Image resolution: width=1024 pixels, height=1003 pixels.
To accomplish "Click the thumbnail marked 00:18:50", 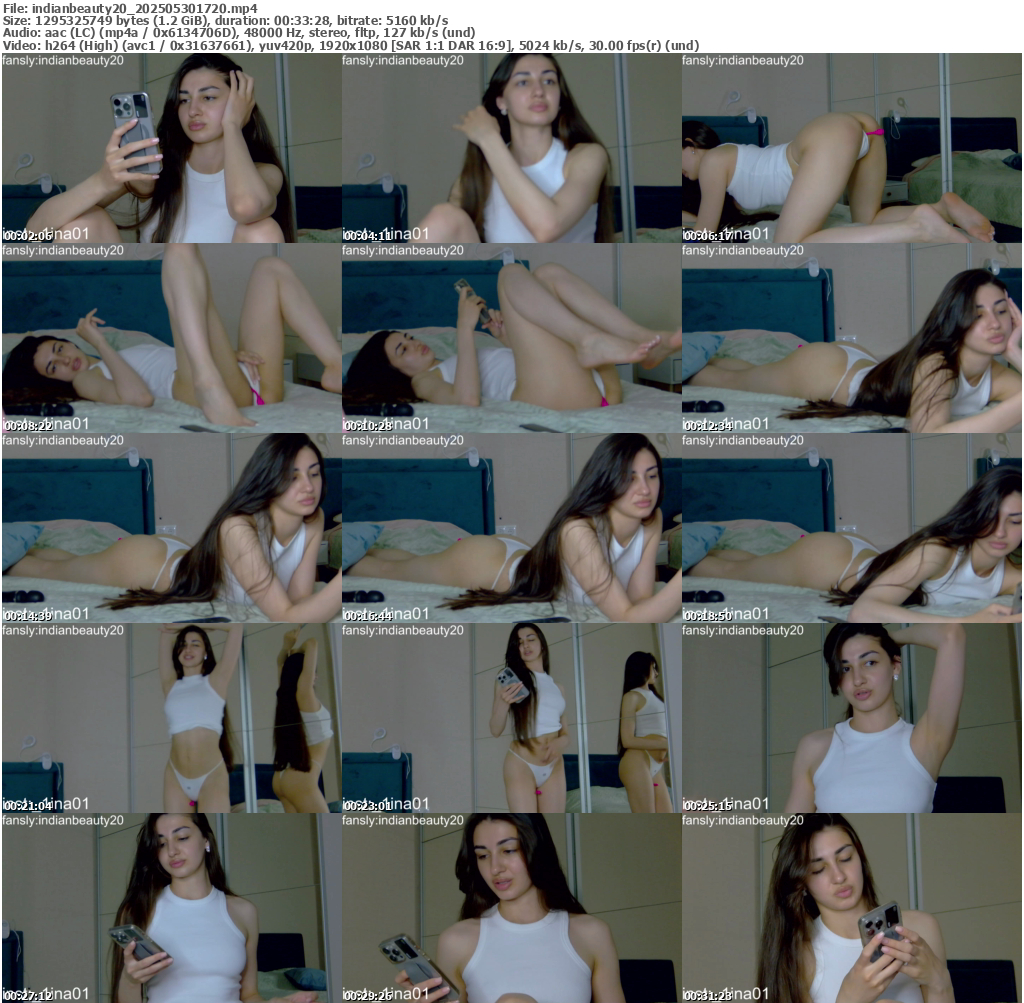I will 851,528.
